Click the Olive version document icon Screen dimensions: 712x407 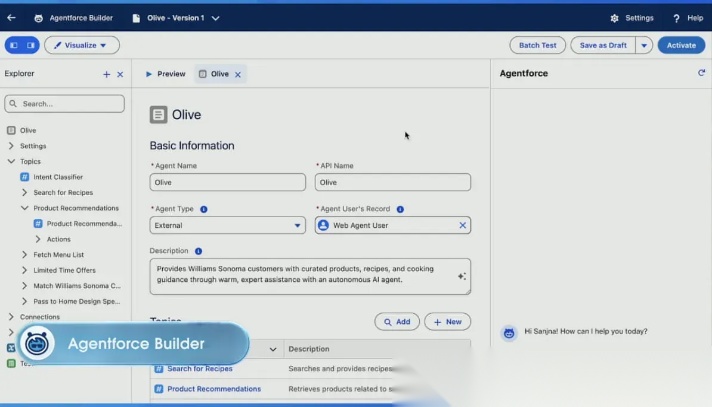pyautogui.click(x=136, y=18)
